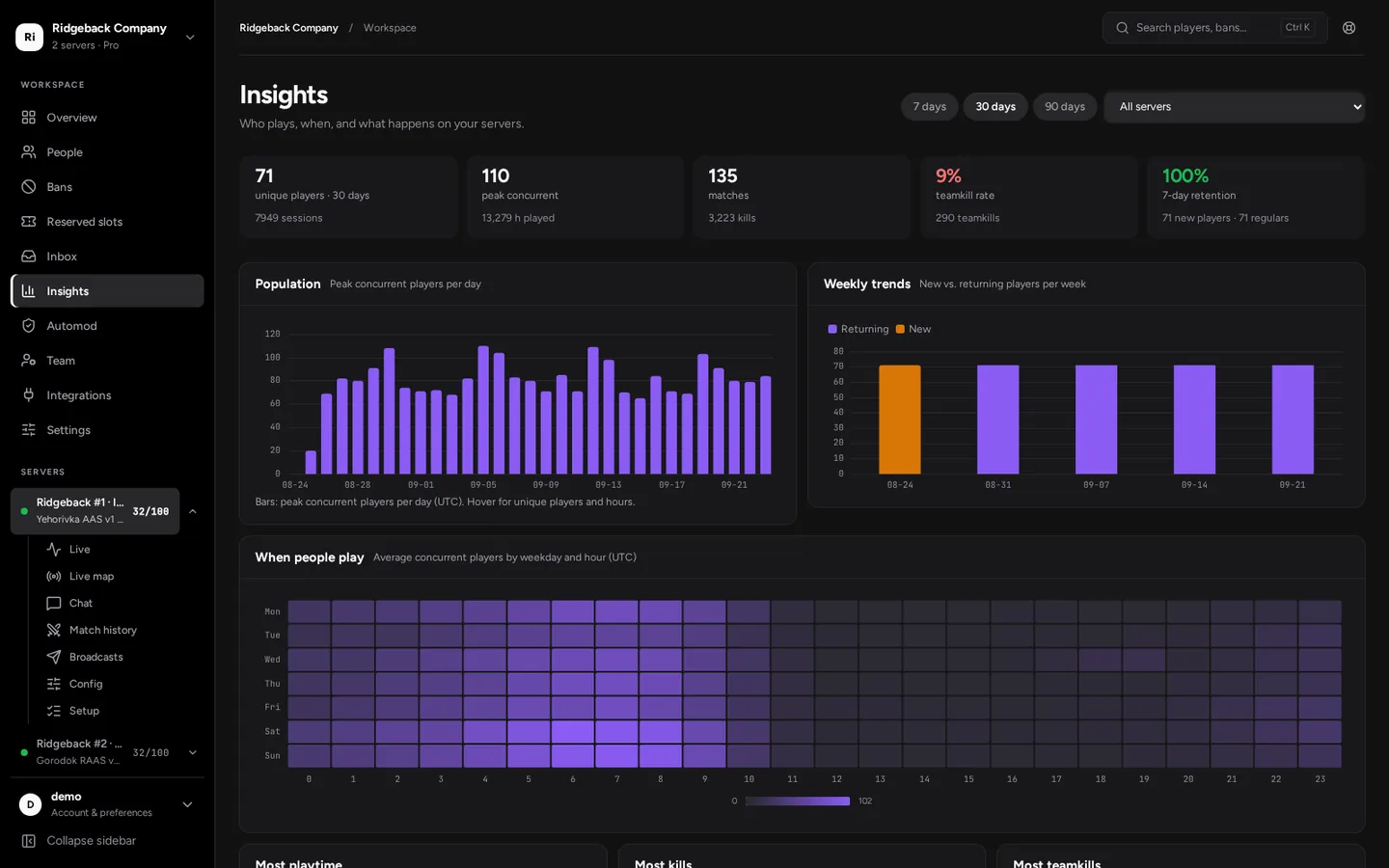Click Collapse sidebar button

107,841
